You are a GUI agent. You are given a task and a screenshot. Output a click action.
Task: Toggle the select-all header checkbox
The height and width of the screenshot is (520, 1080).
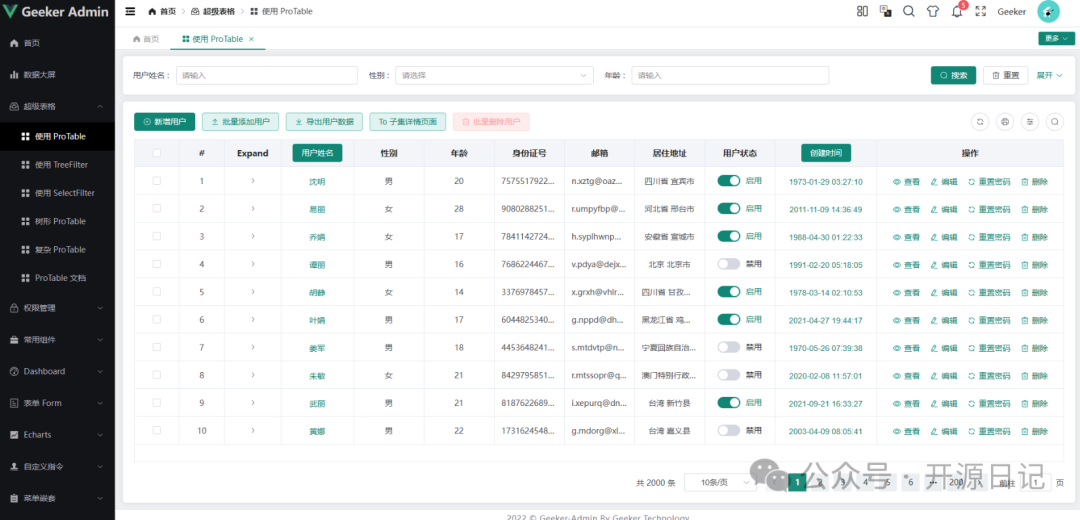[x=156, y=153]
